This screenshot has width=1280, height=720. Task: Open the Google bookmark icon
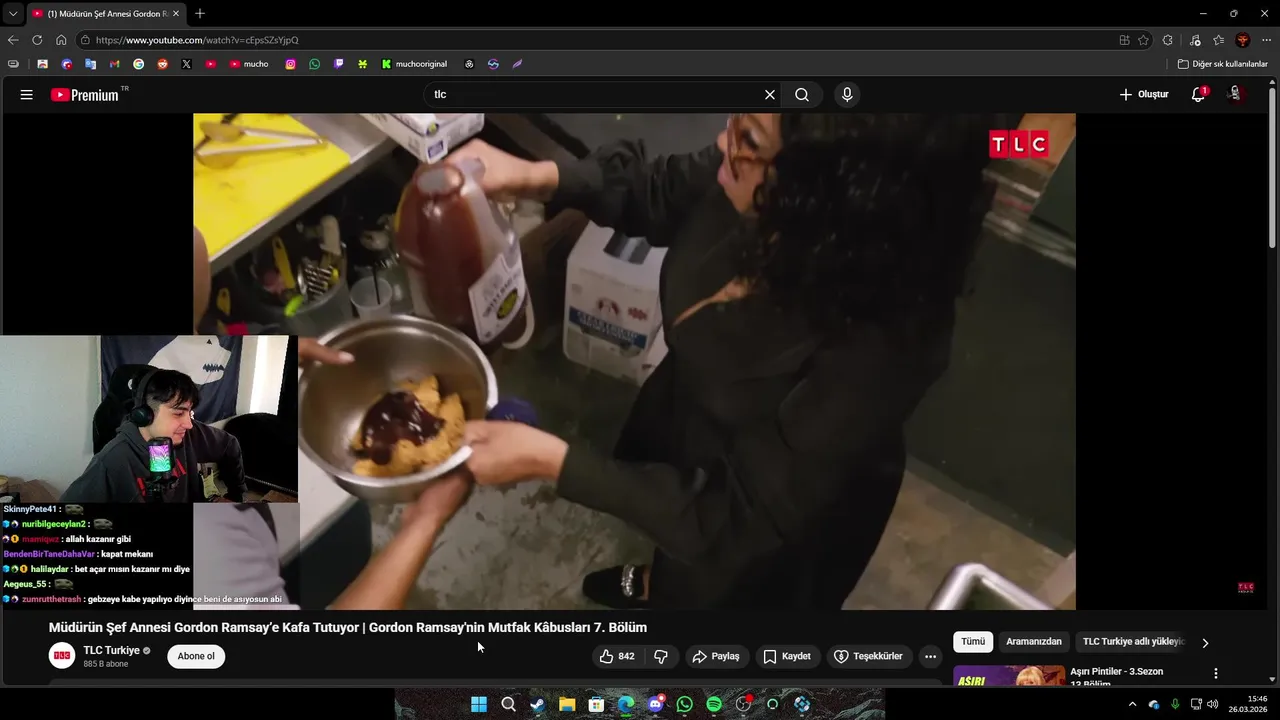pos(138,64)
